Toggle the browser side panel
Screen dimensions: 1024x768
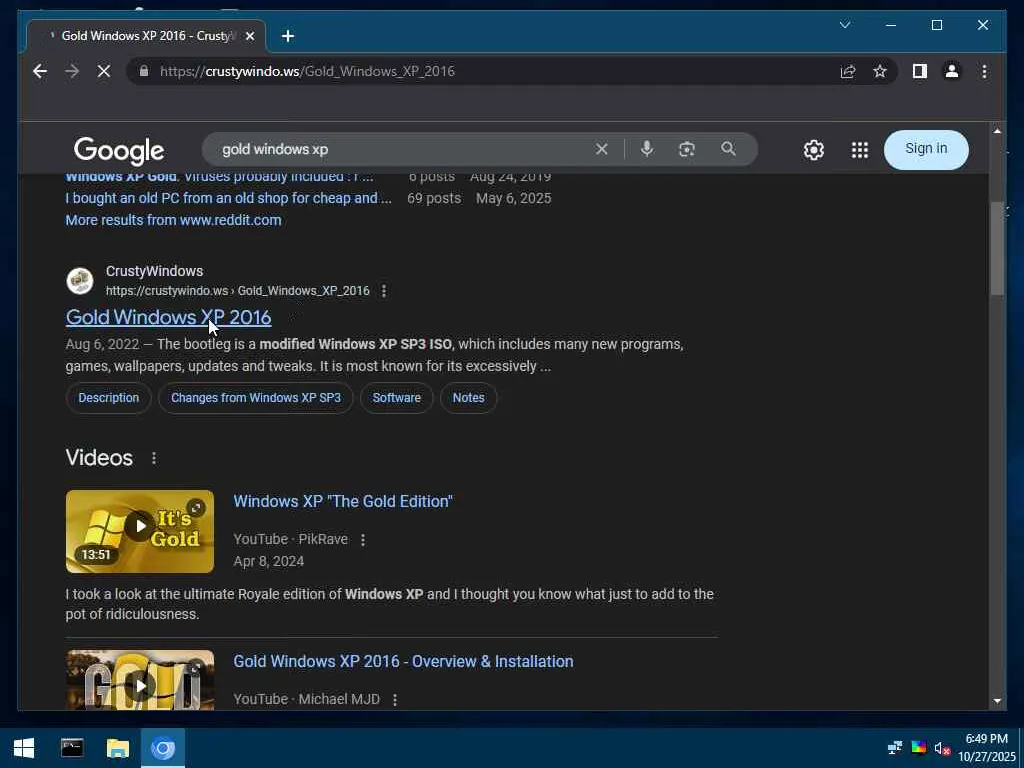click(x=920, y=71)
